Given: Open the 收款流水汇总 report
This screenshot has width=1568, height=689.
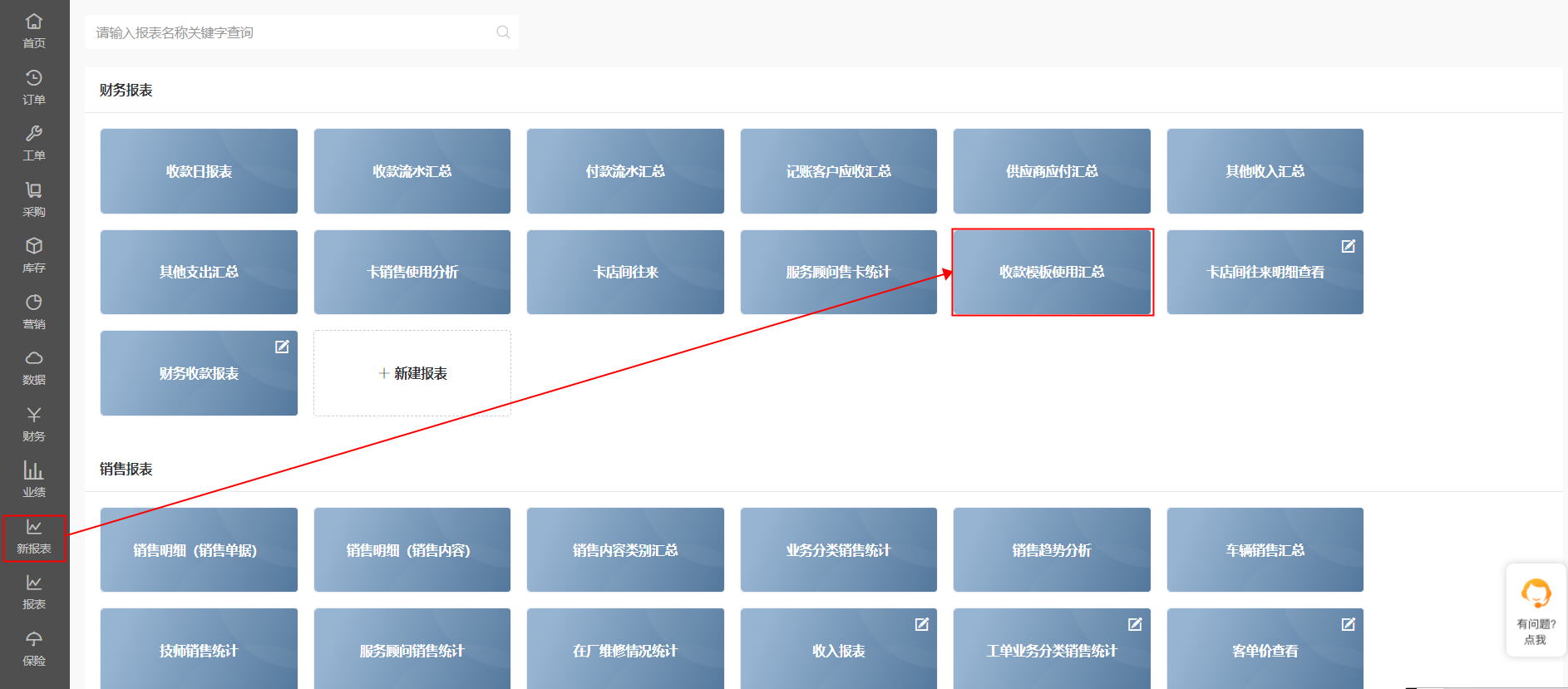Looking at the screenshot, I should (412, 171).
